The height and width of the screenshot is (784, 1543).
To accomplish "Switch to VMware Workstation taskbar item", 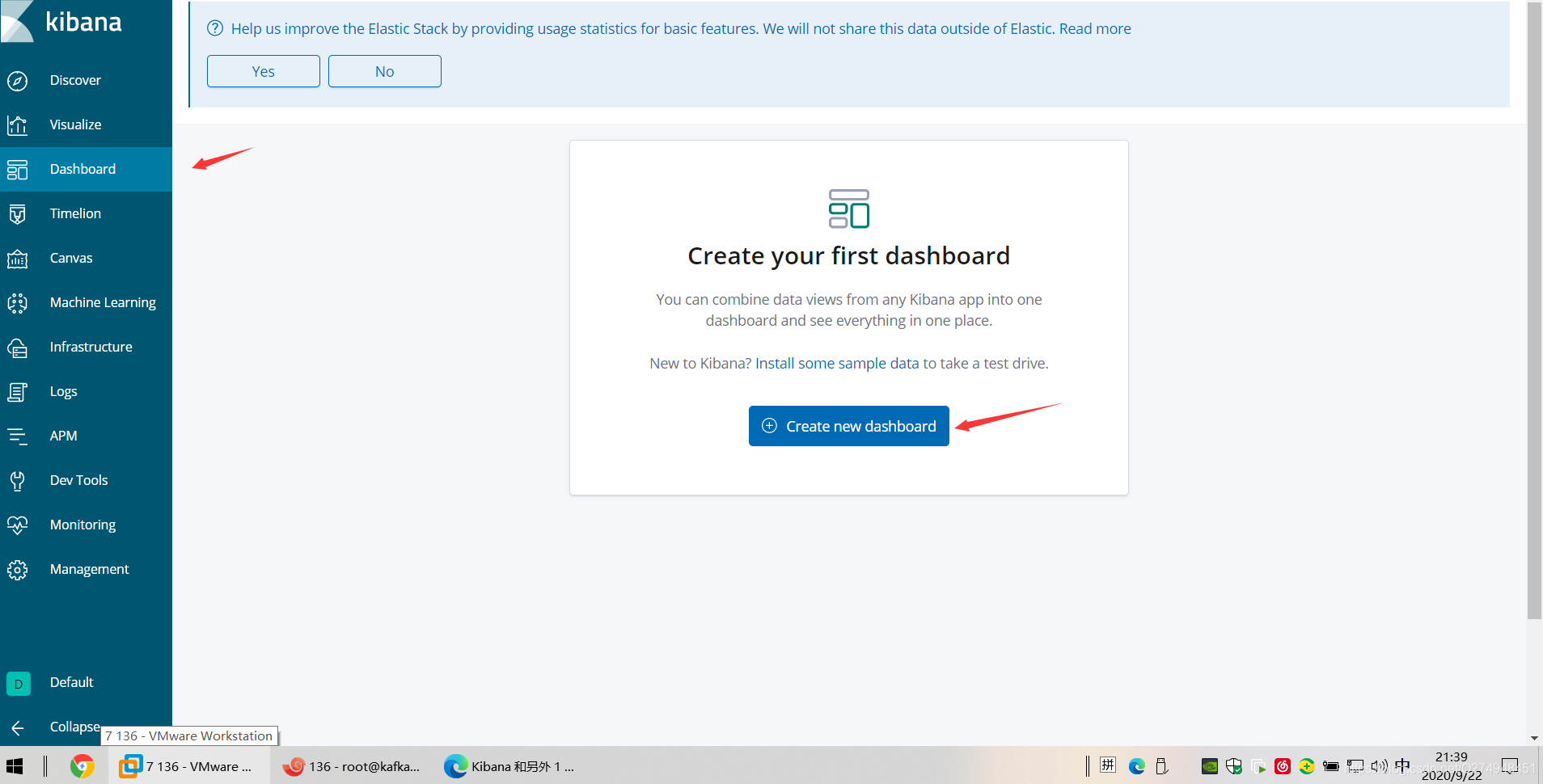I will [188, 766].
